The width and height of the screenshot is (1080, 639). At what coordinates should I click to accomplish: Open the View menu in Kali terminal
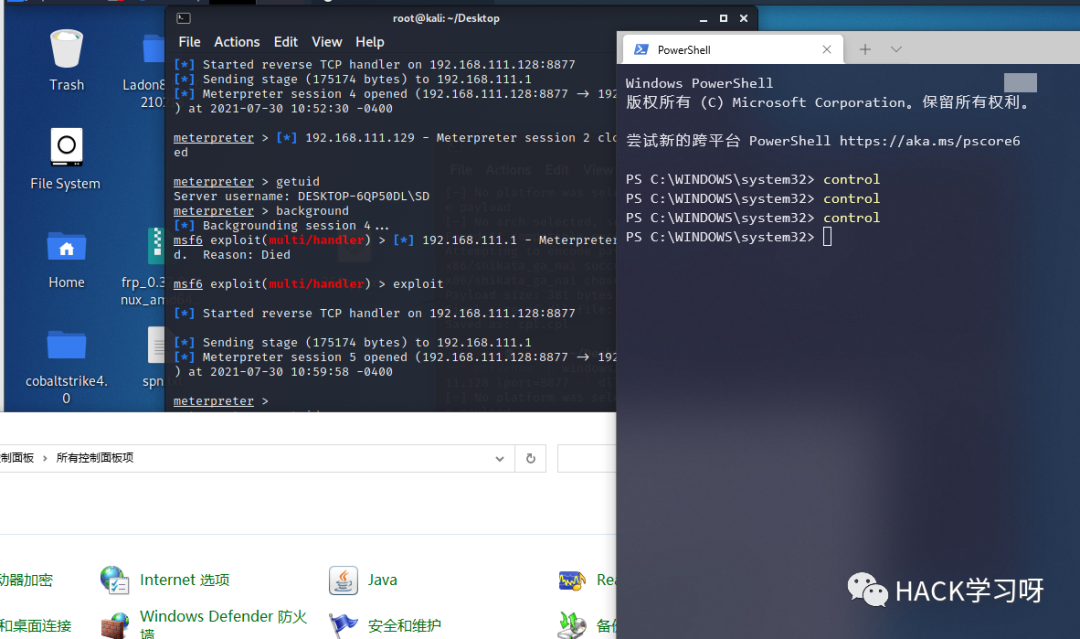[x=326, y=42]
